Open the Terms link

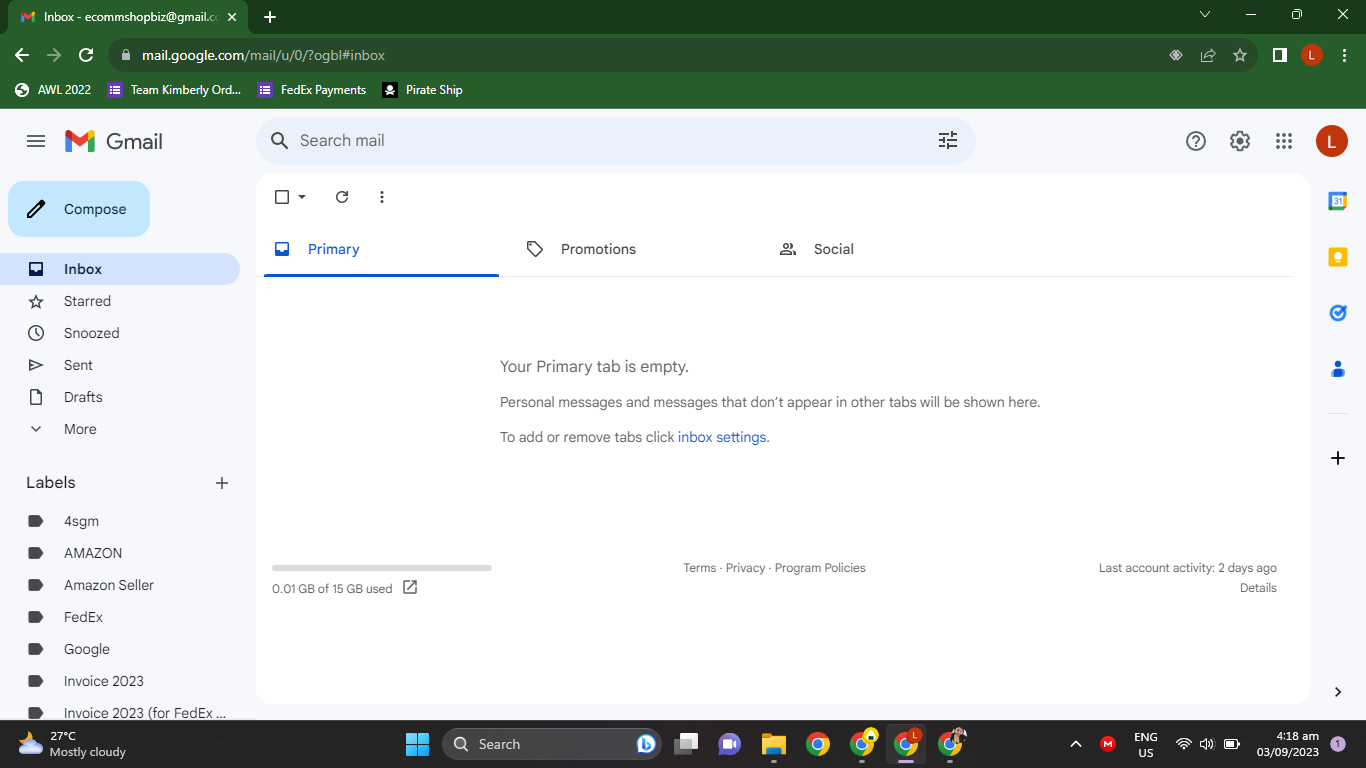point(699,568)
